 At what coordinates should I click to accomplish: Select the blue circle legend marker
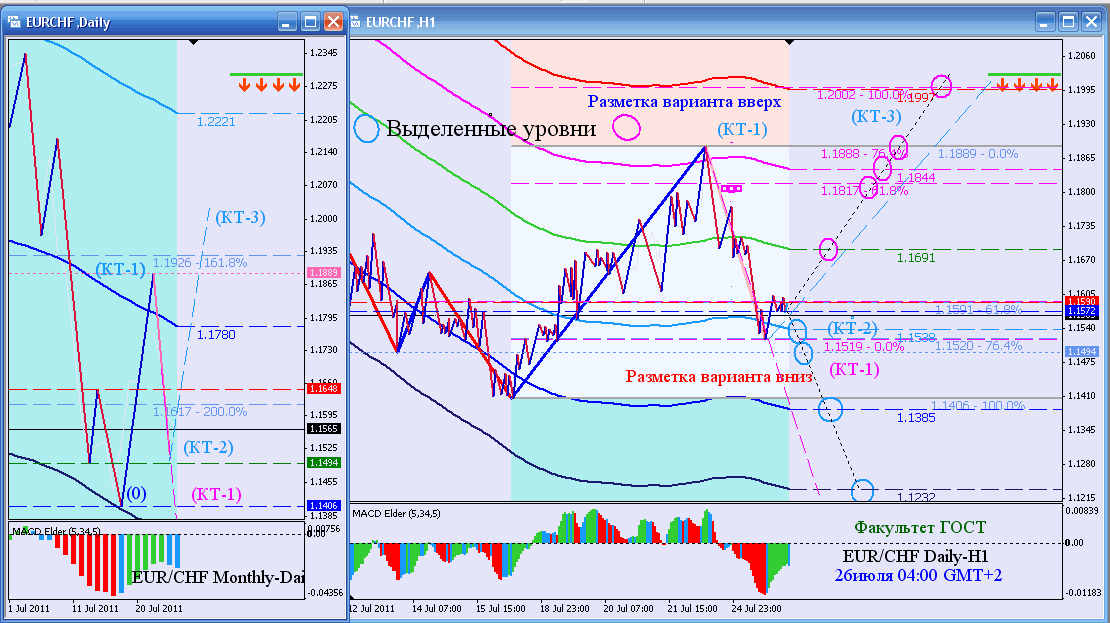tap(367, 128)
